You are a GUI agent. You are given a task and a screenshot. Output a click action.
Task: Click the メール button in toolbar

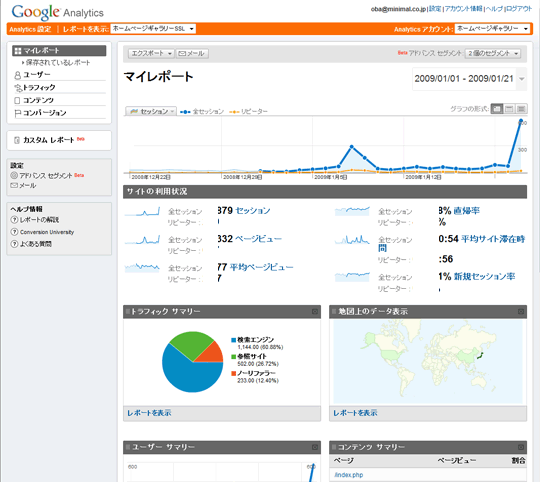pos(193,53)
